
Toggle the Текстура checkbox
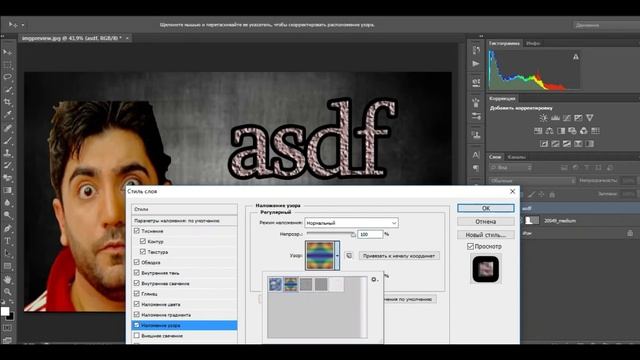(x=143, y=252)
